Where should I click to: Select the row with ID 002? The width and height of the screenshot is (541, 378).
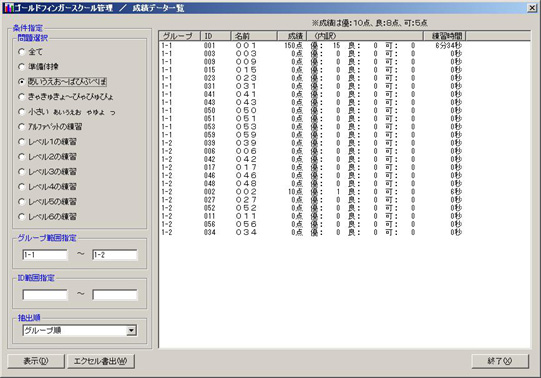pyautogui.click(x=312, y=192)
